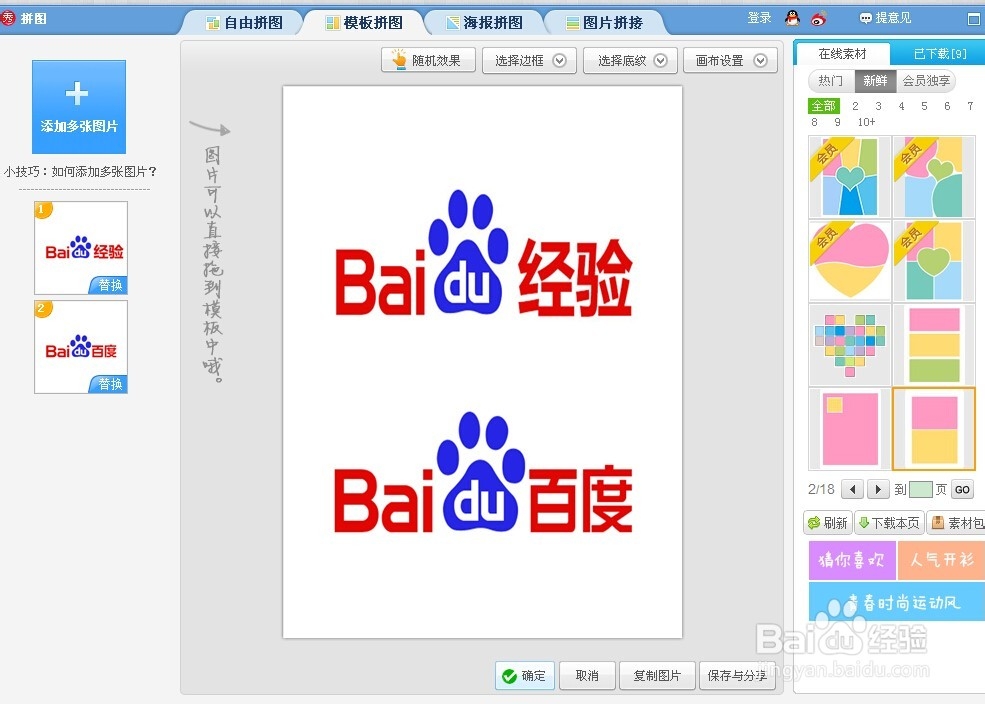Confirm the collage with 确定
The width and height of the screenshot is (985, 704).
524,675
